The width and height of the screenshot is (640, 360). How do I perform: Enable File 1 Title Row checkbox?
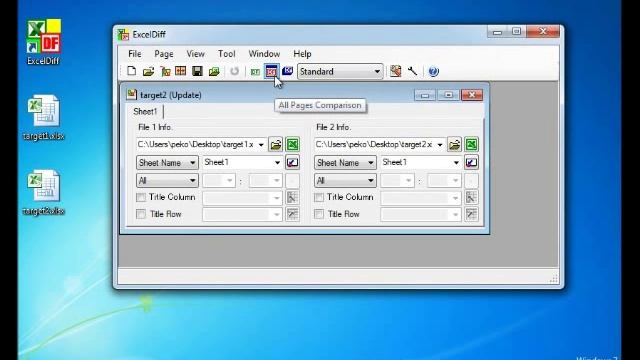pyautogui.click(x=141, y=214)
